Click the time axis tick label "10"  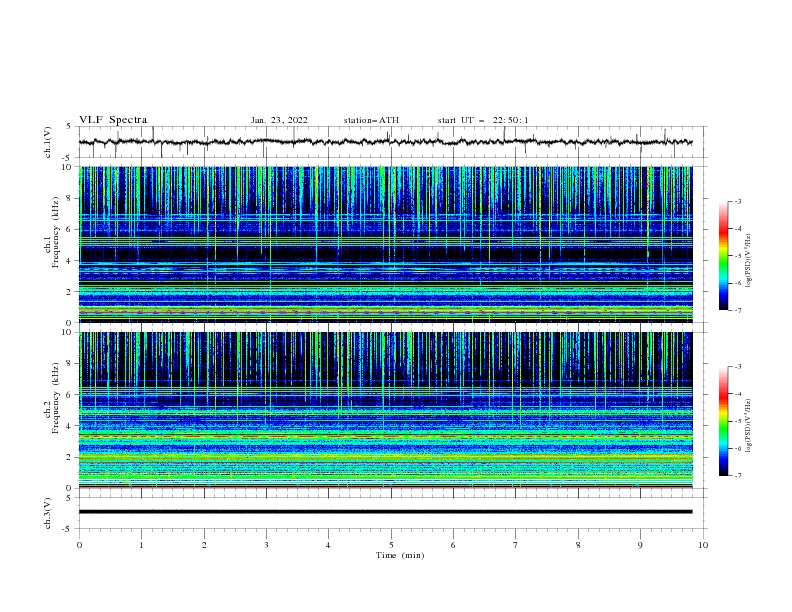coord(703,545)
